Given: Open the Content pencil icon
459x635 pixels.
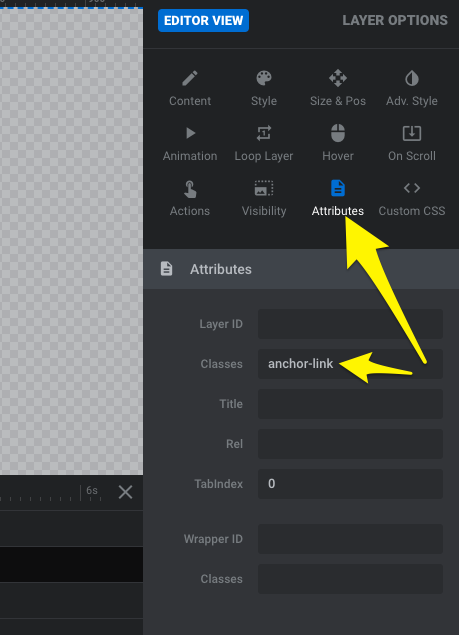Looking at the screenshot, I should point(190,78).
